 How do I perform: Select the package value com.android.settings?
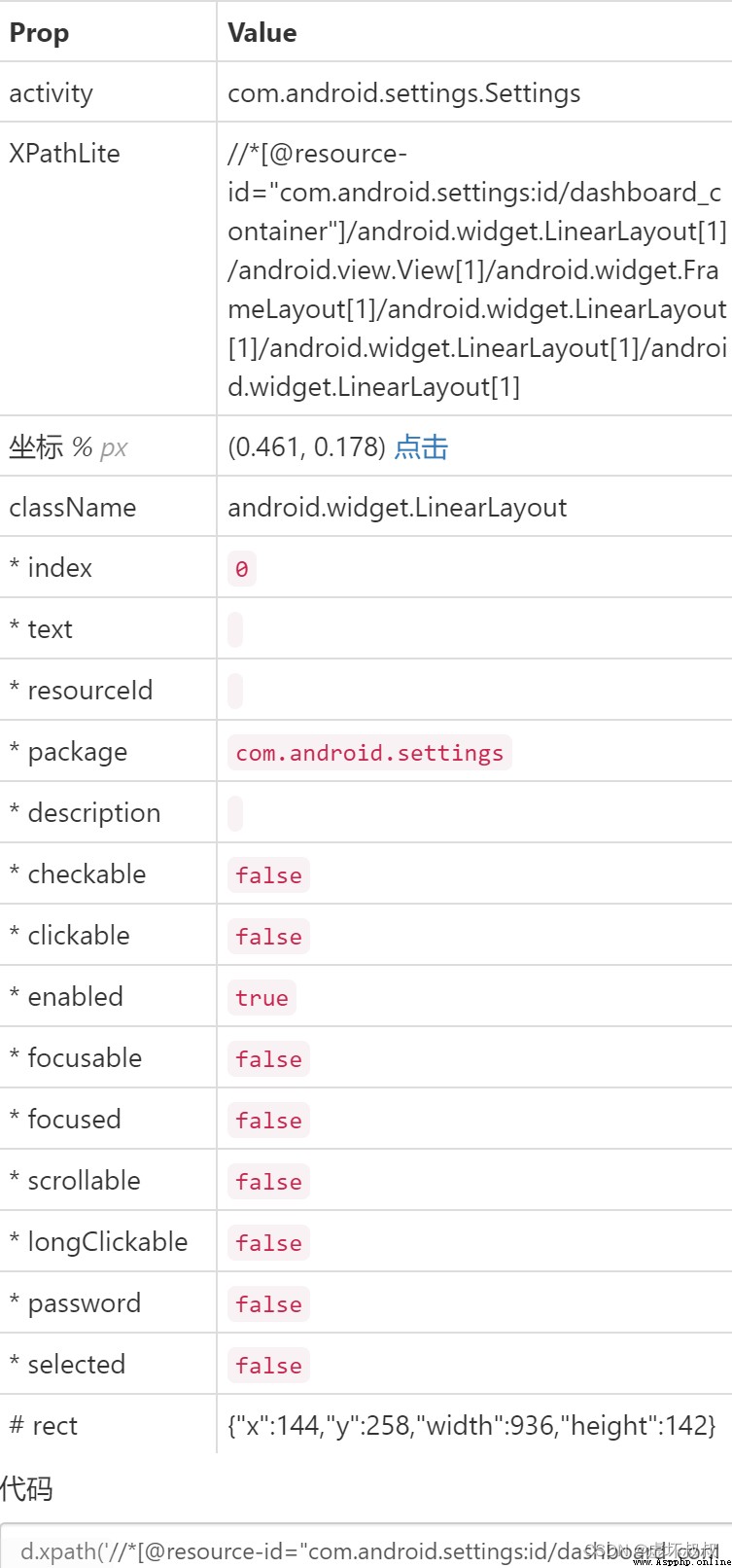coord(369,752)
